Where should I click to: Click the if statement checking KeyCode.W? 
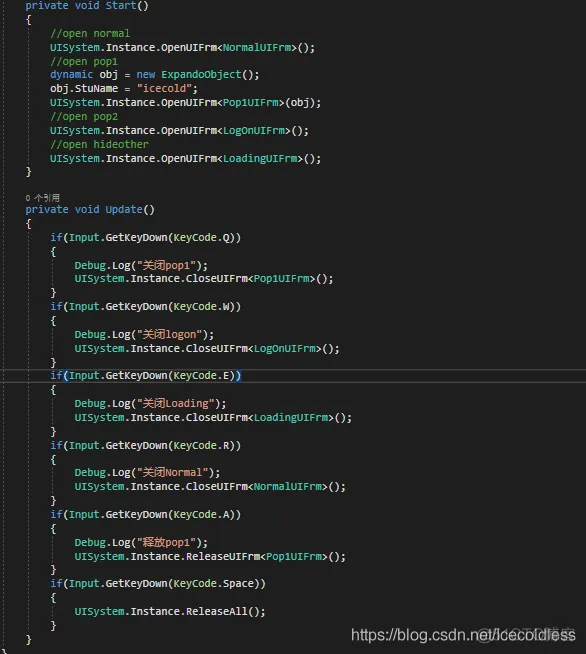coord(145,307)
